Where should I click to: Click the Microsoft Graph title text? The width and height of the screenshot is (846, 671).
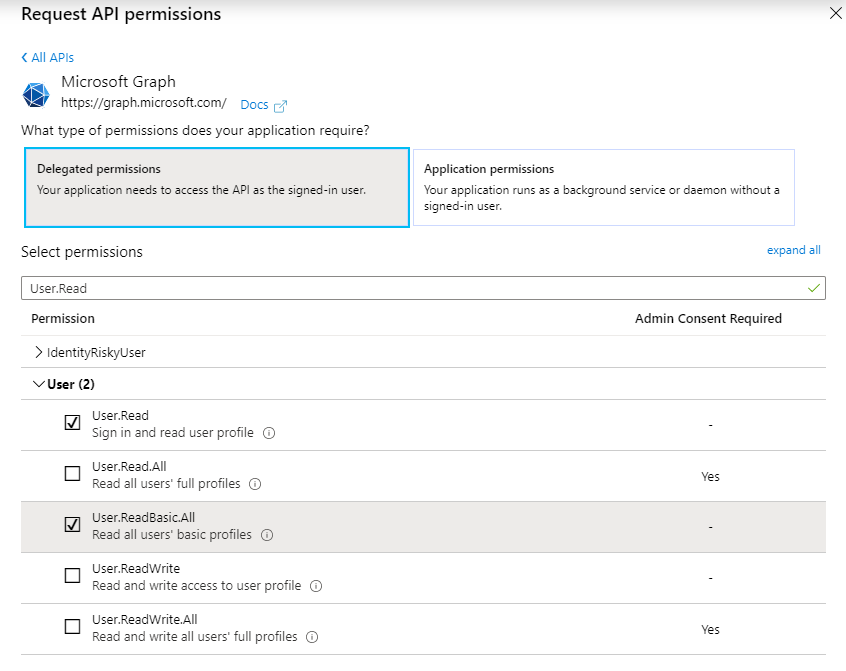[x=118, y=81]
